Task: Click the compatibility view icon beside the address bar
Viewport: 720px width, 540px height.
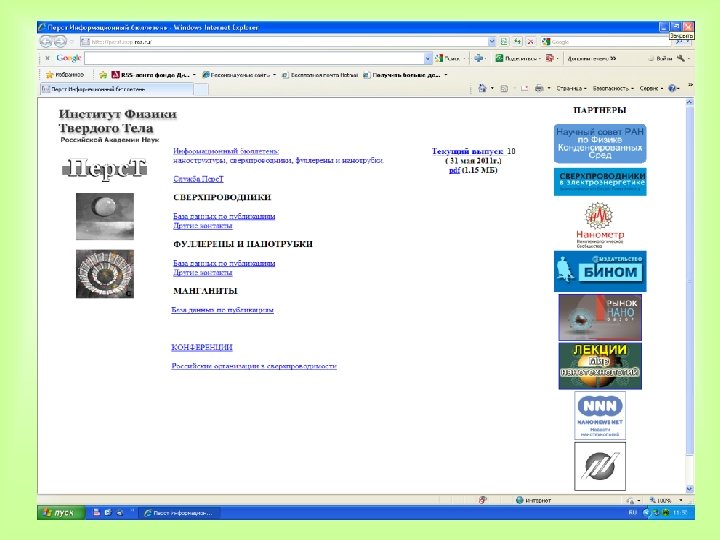Action: pos(504,42)
